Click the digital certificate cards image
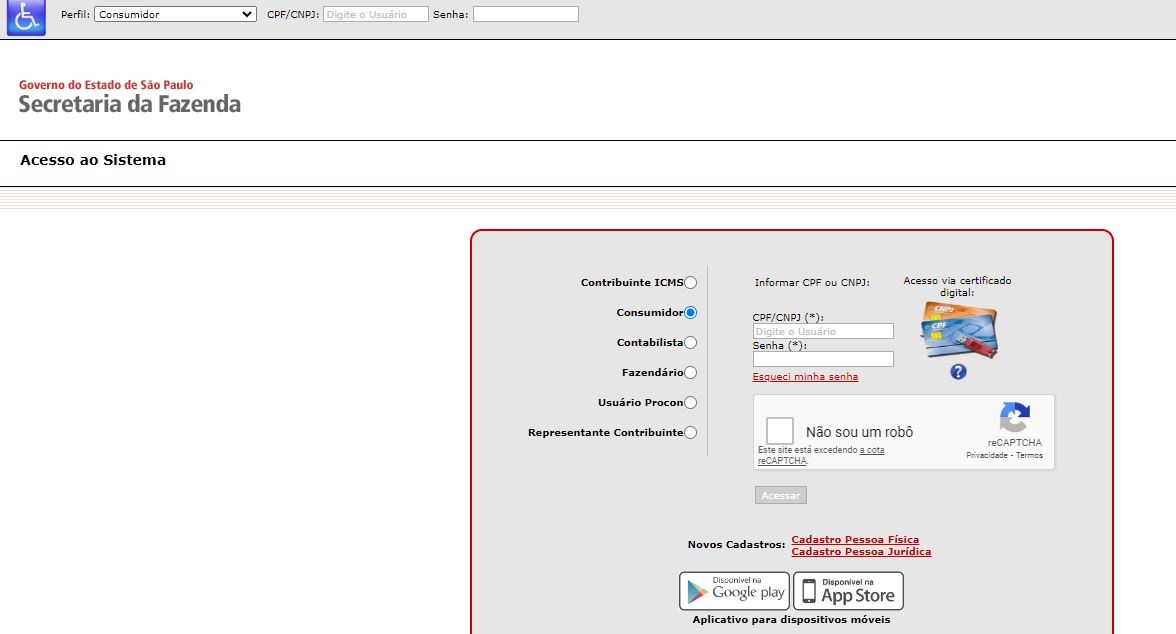1176x634 pixels. 959,330
